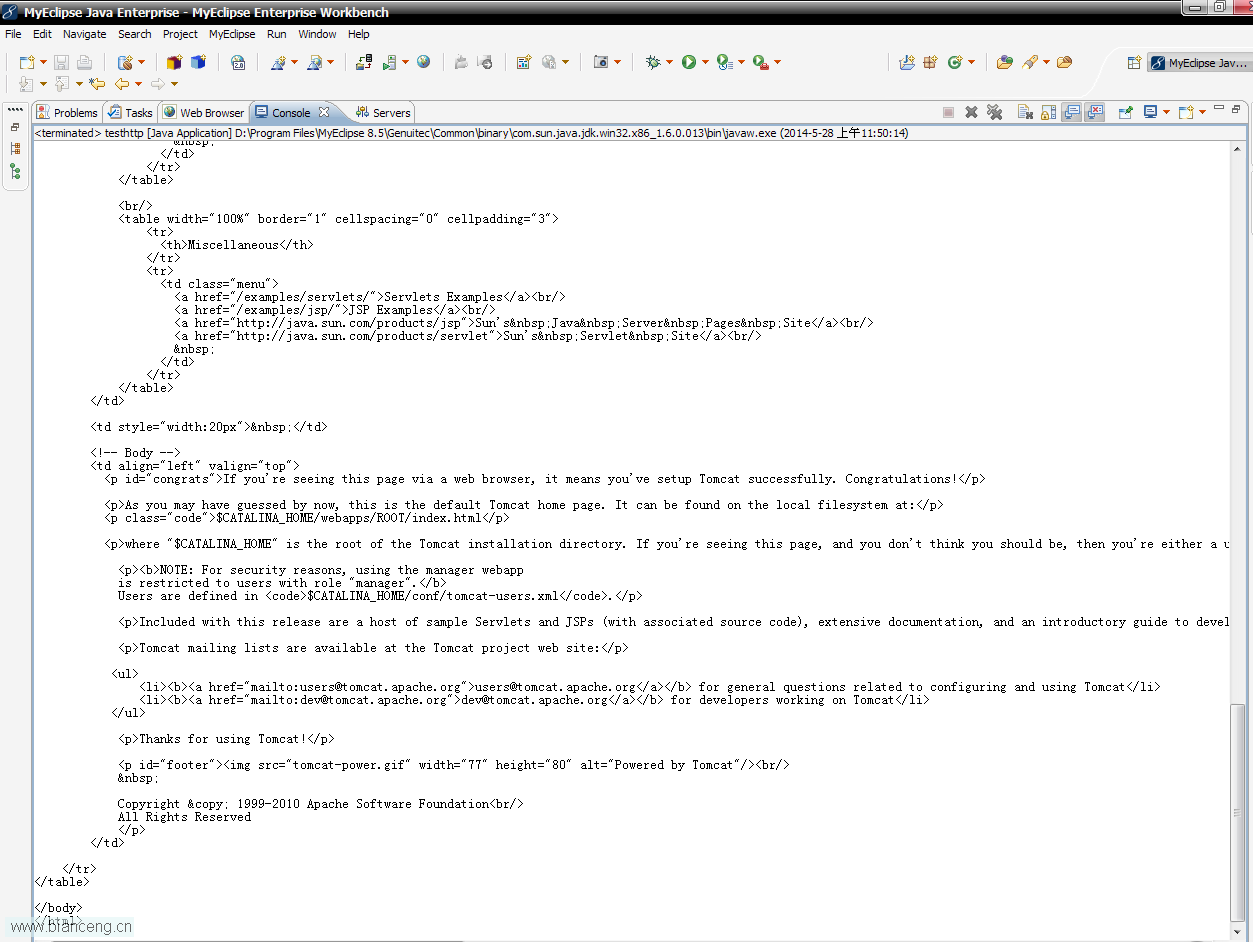Click the console vertical scrollbar thumb
This screenshot has width=1253, height=942.
tap(1238, 812)
